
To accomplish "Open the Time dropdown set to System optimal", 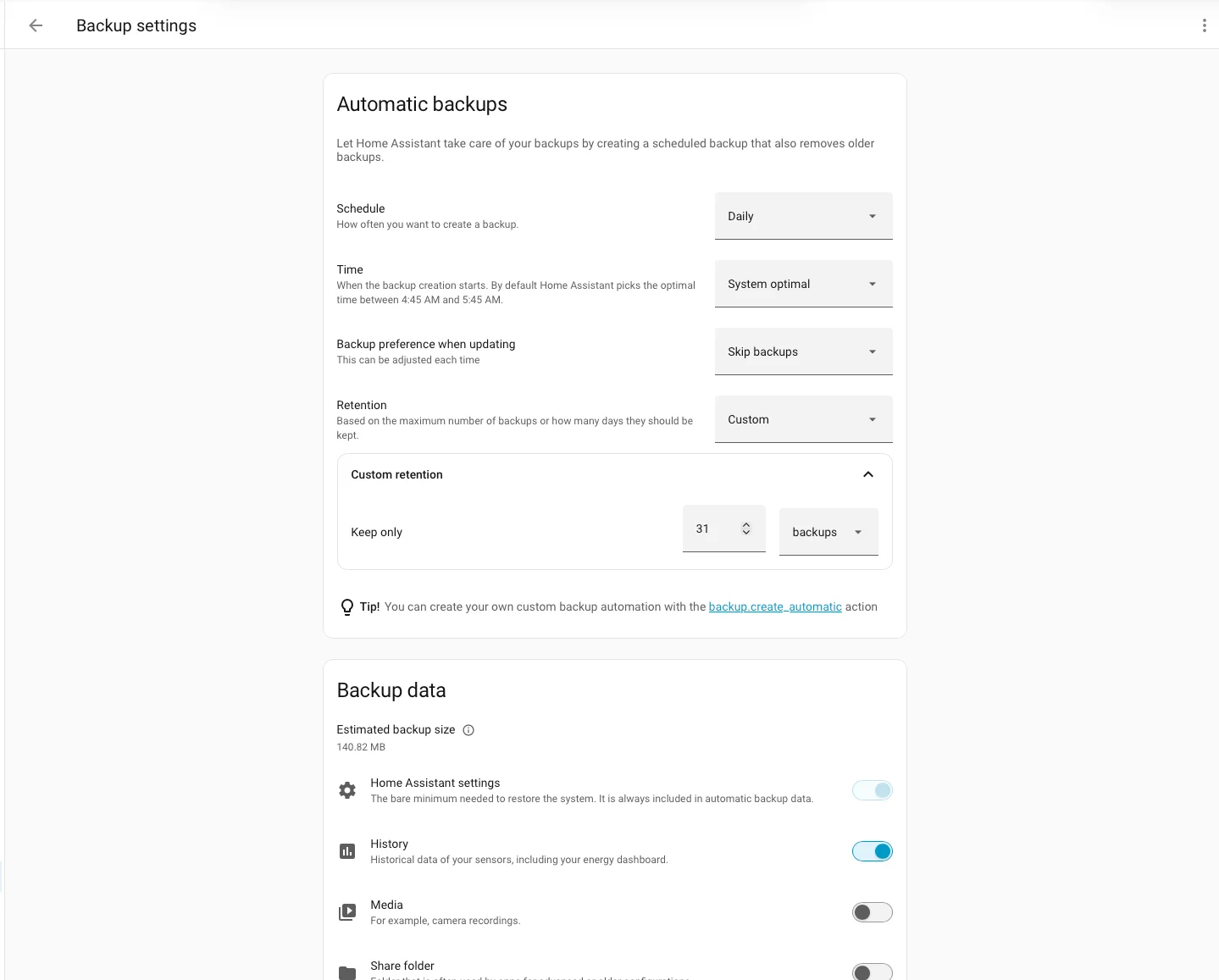I will point(804,284).
